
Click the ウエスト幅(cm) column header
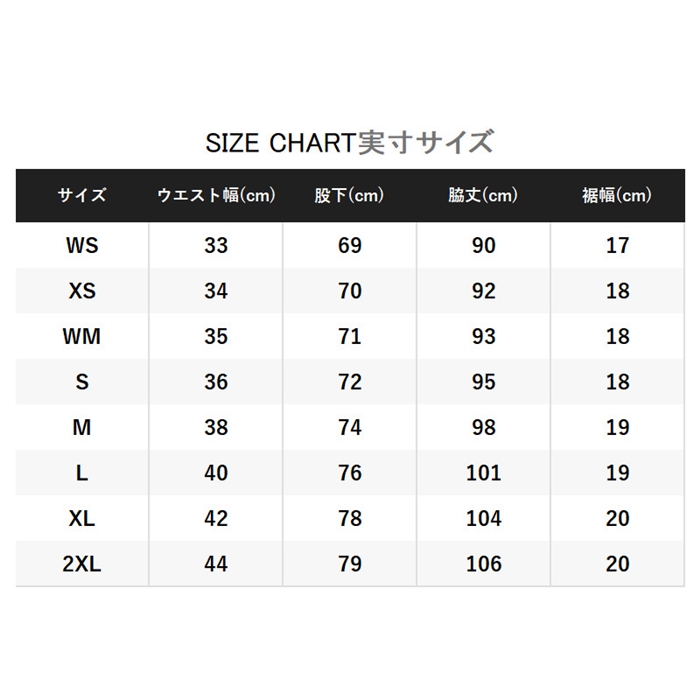click(x=216, y=196)
